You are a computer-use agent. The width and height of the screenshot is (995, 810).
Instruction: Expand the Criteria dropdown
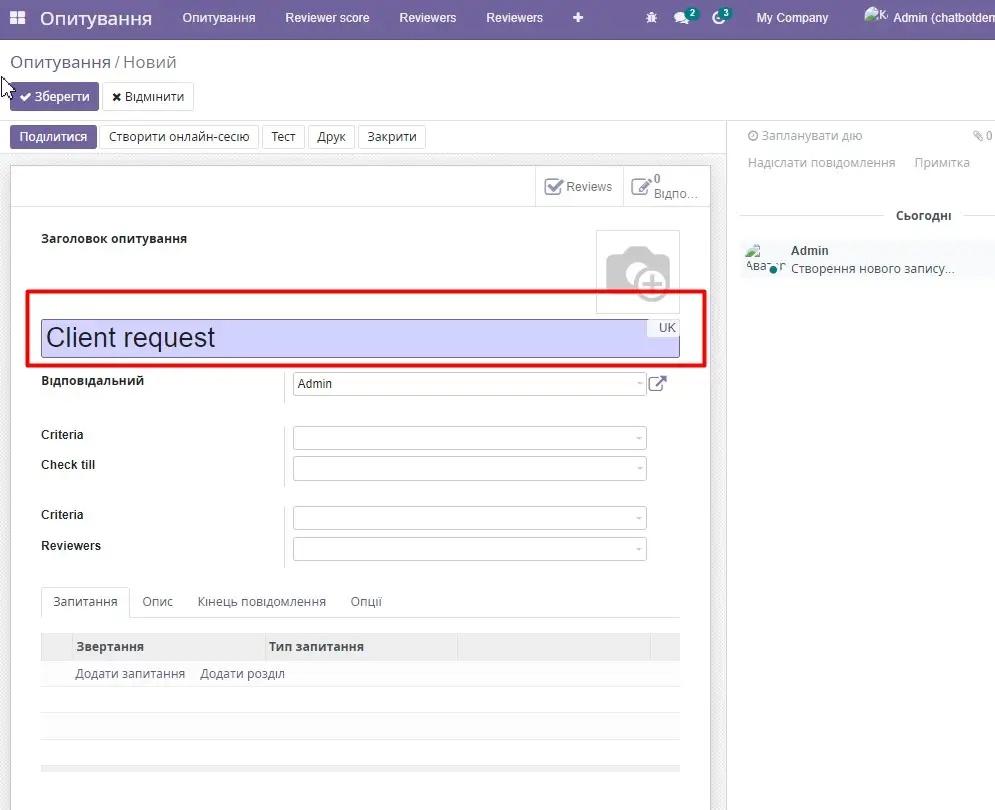tap(638, 437)
